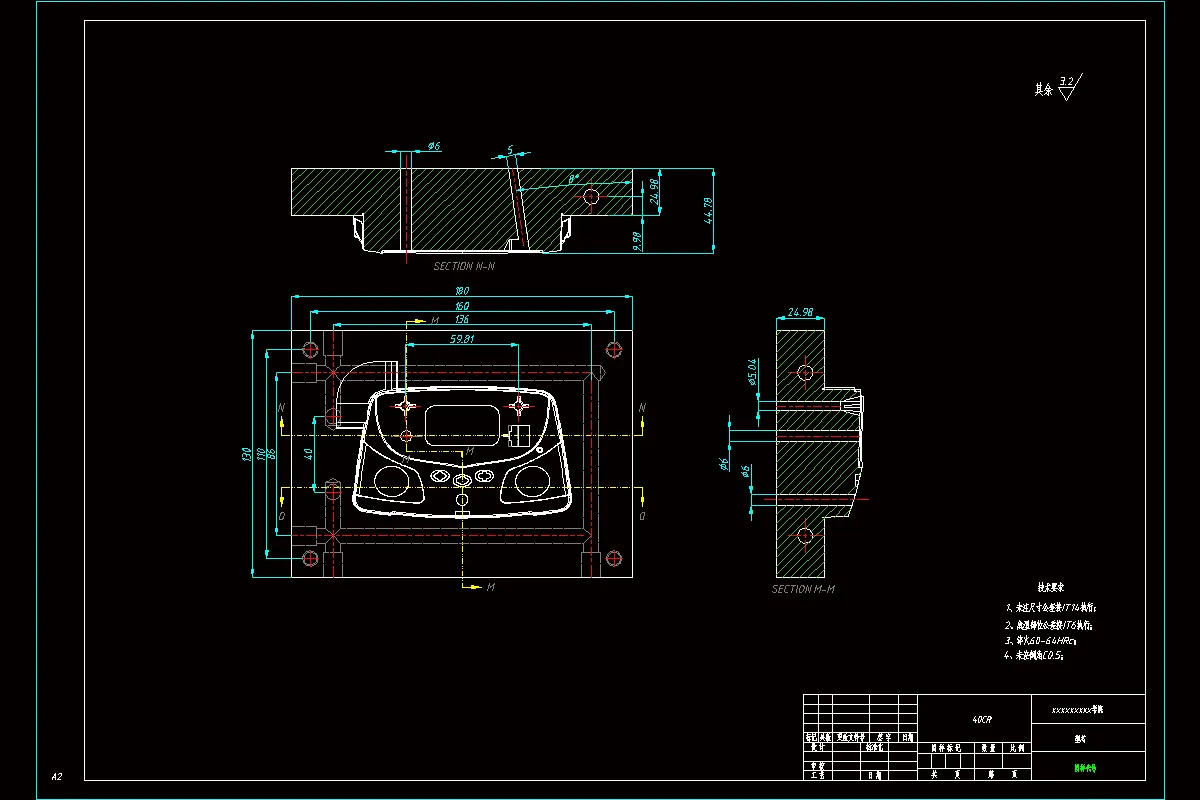
Task: Select note 2 mentioning IT6
Action: point(1048,624)
